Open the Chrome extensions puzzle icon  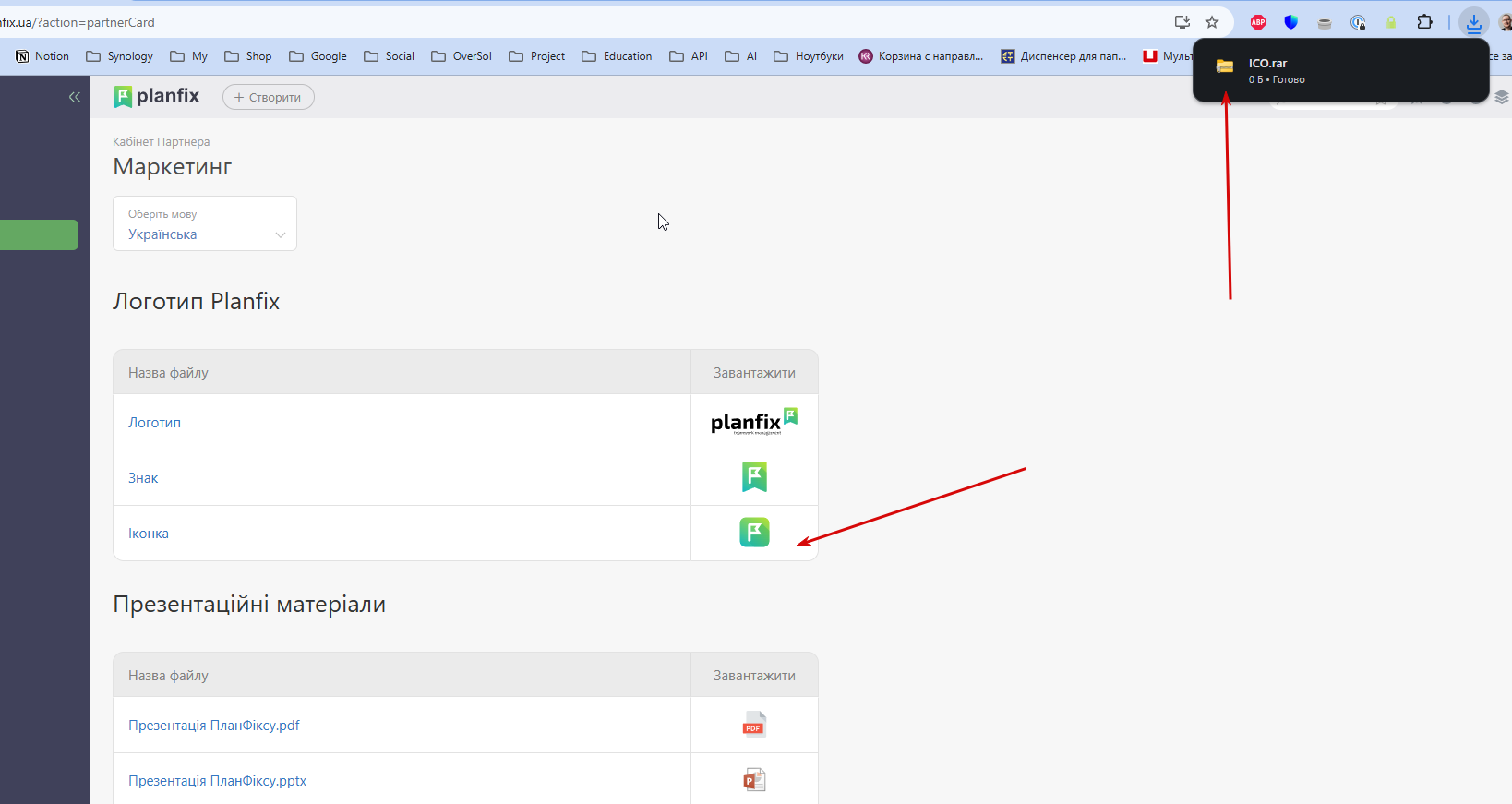pos(1425,22)
